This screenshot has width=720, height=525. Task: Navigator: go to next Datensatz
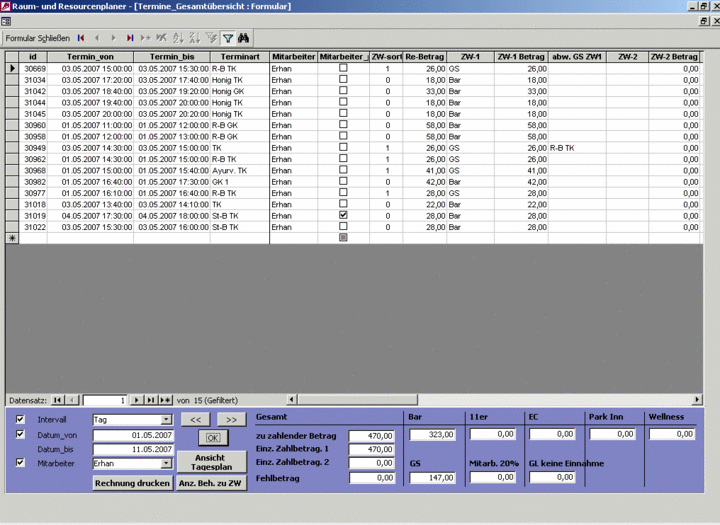click(x=136, y=400)
